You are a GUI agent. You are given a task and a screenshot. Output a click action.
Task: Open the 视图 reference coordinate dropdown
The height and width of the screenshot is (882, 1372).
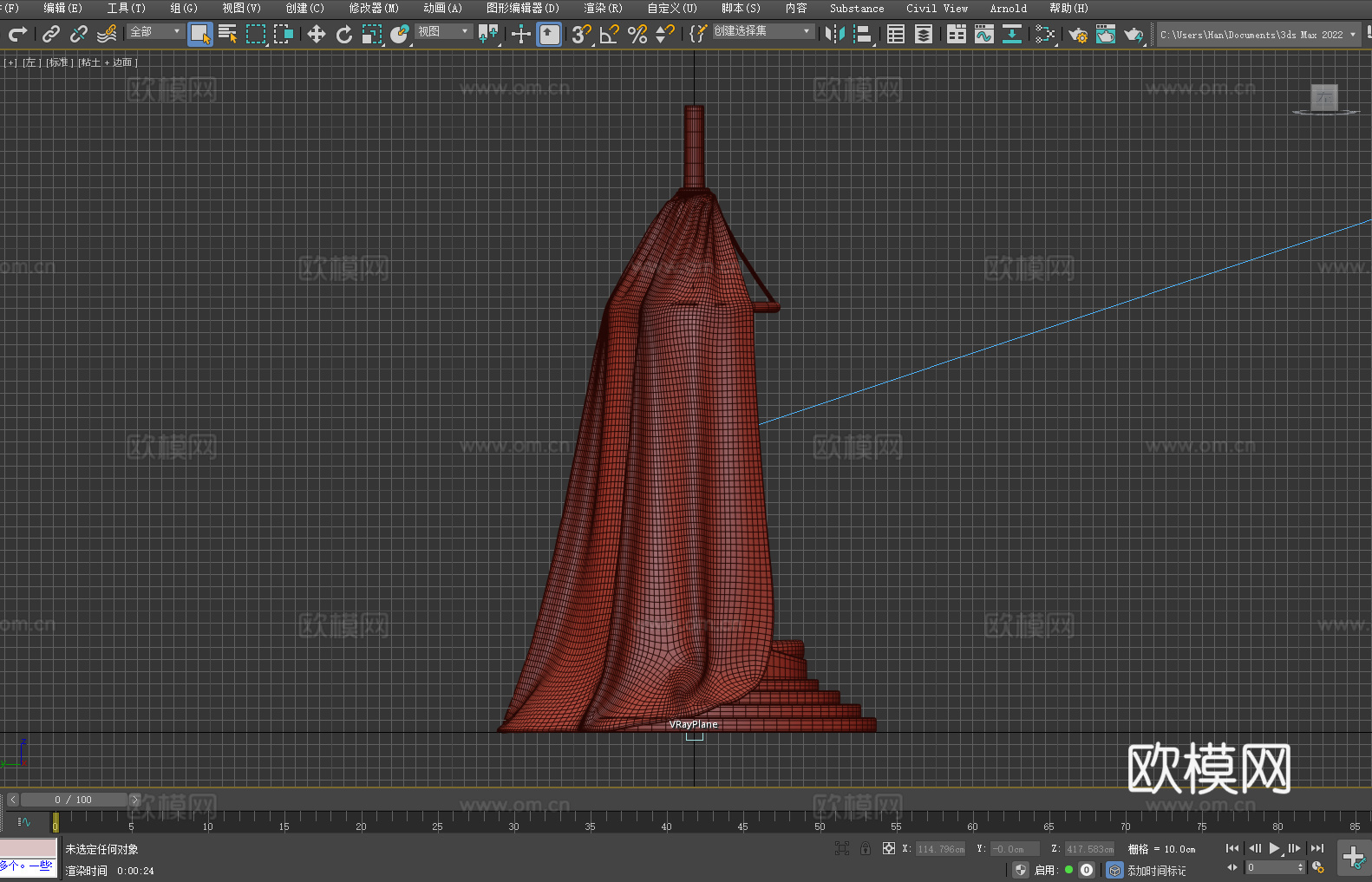click(442, 31)
